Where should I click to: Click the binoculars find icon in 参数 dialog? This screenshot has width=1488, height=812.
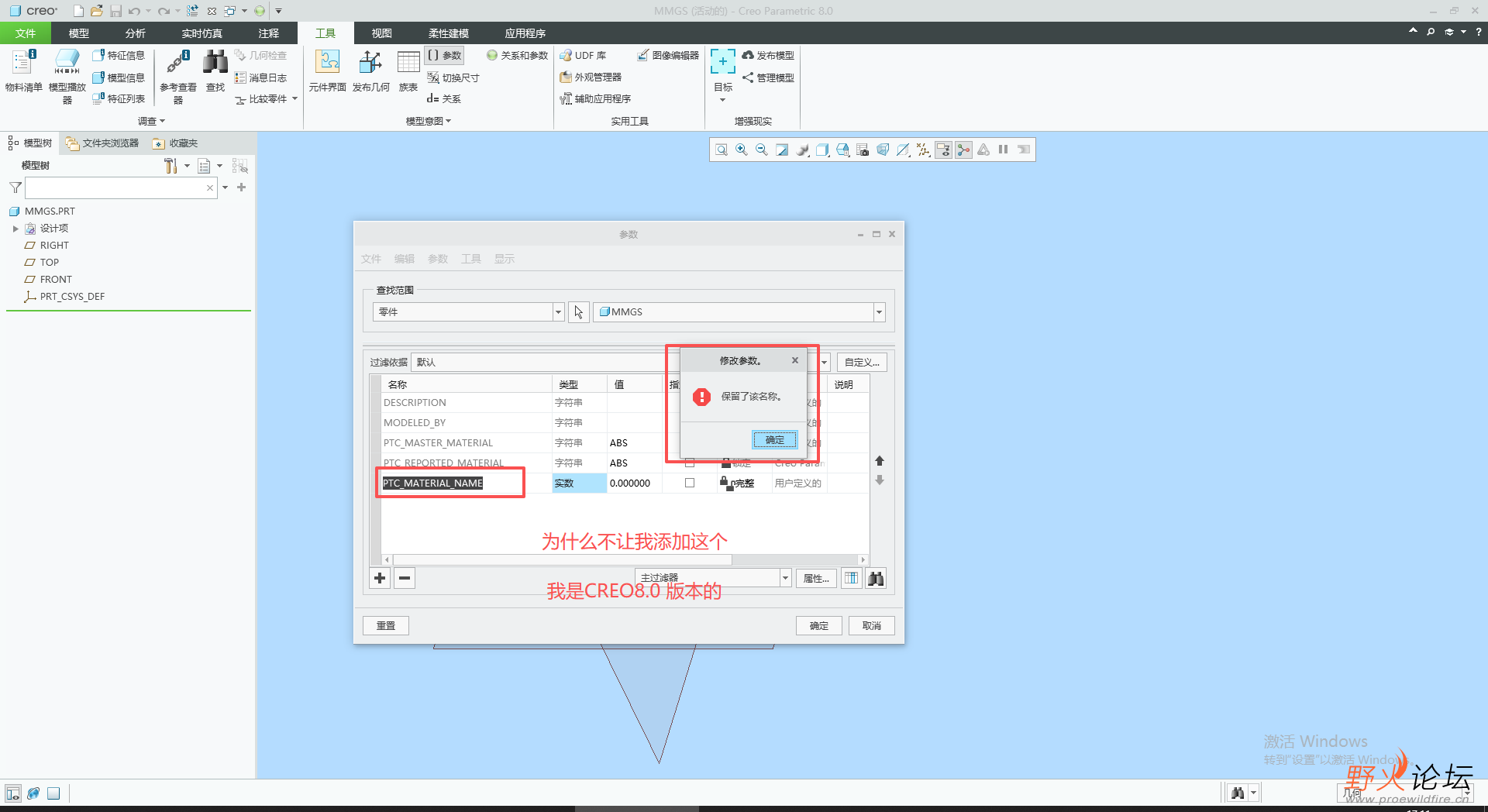pos(876,578)
